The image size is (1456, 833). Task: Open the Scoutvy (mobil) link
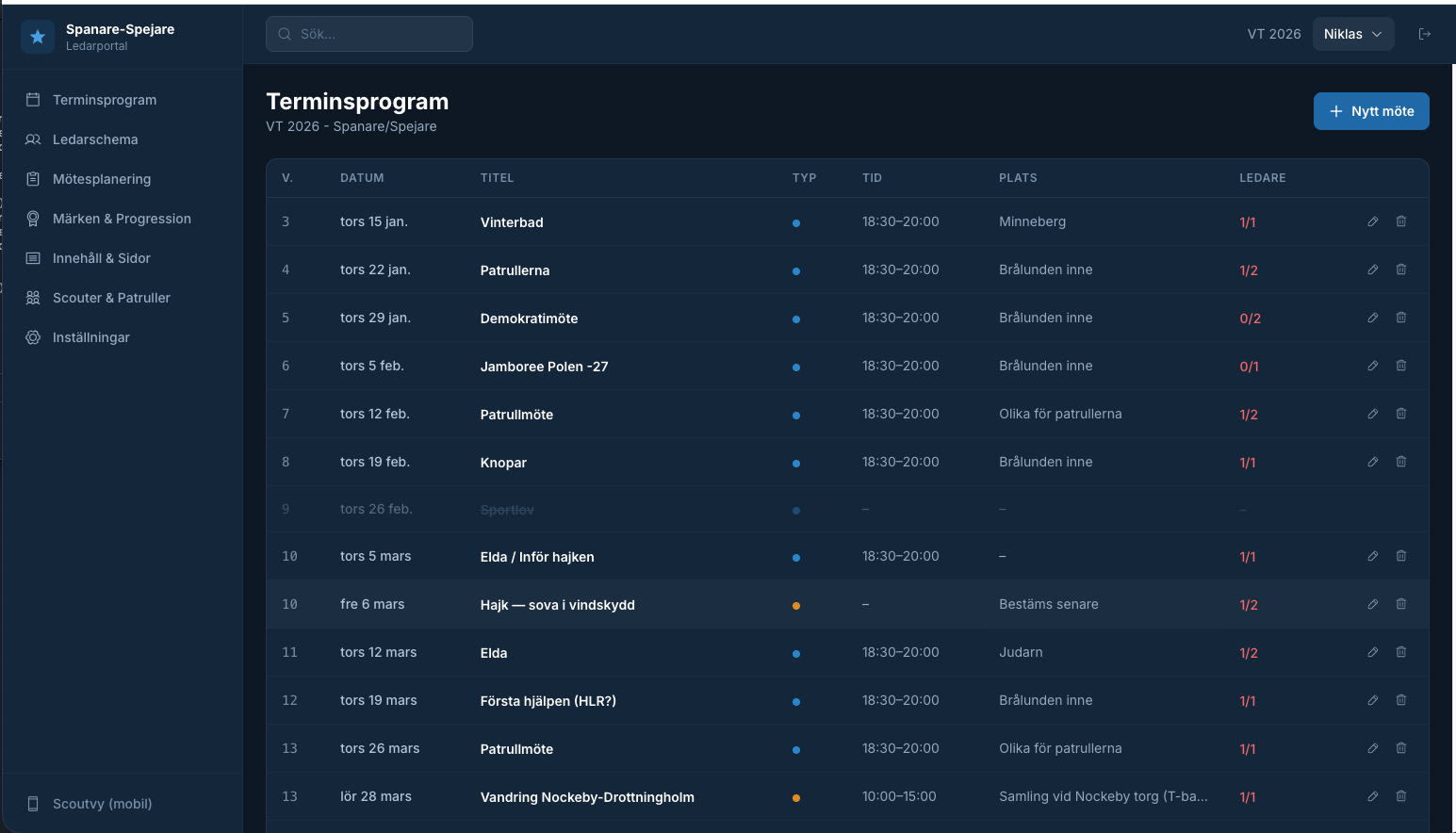(x=102, y=804)
